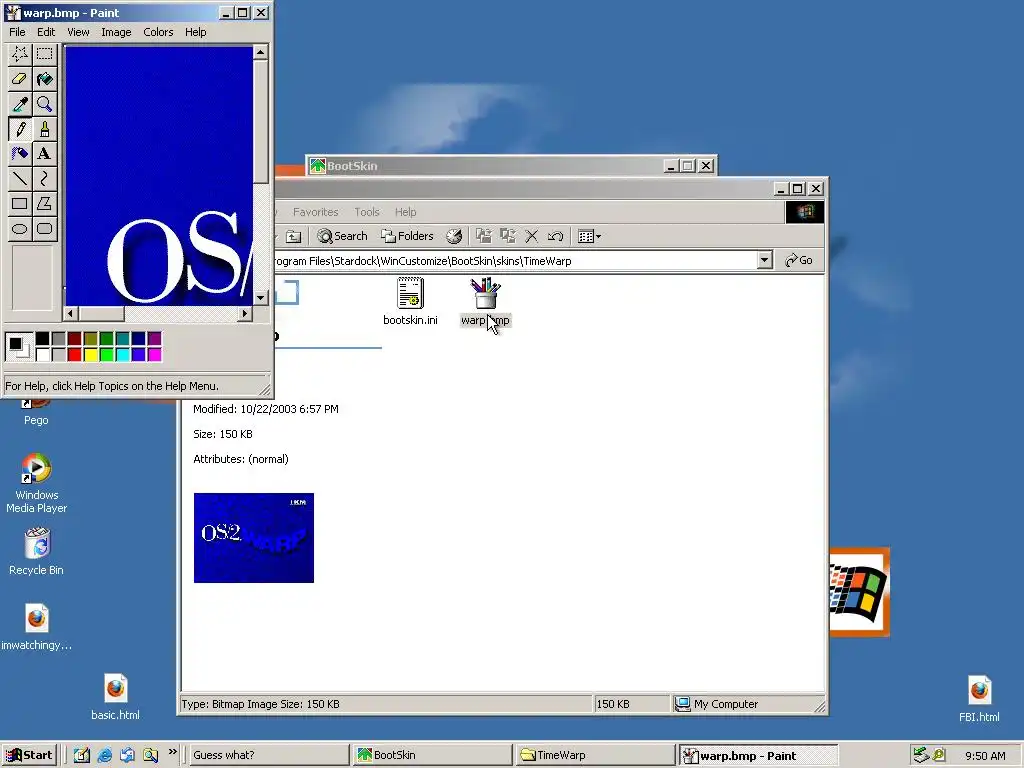The height and width of the screenshot is (768, 1024).
Task: Toggle the Folders button in Explorer toolbar
Action: tap(408, 236)
